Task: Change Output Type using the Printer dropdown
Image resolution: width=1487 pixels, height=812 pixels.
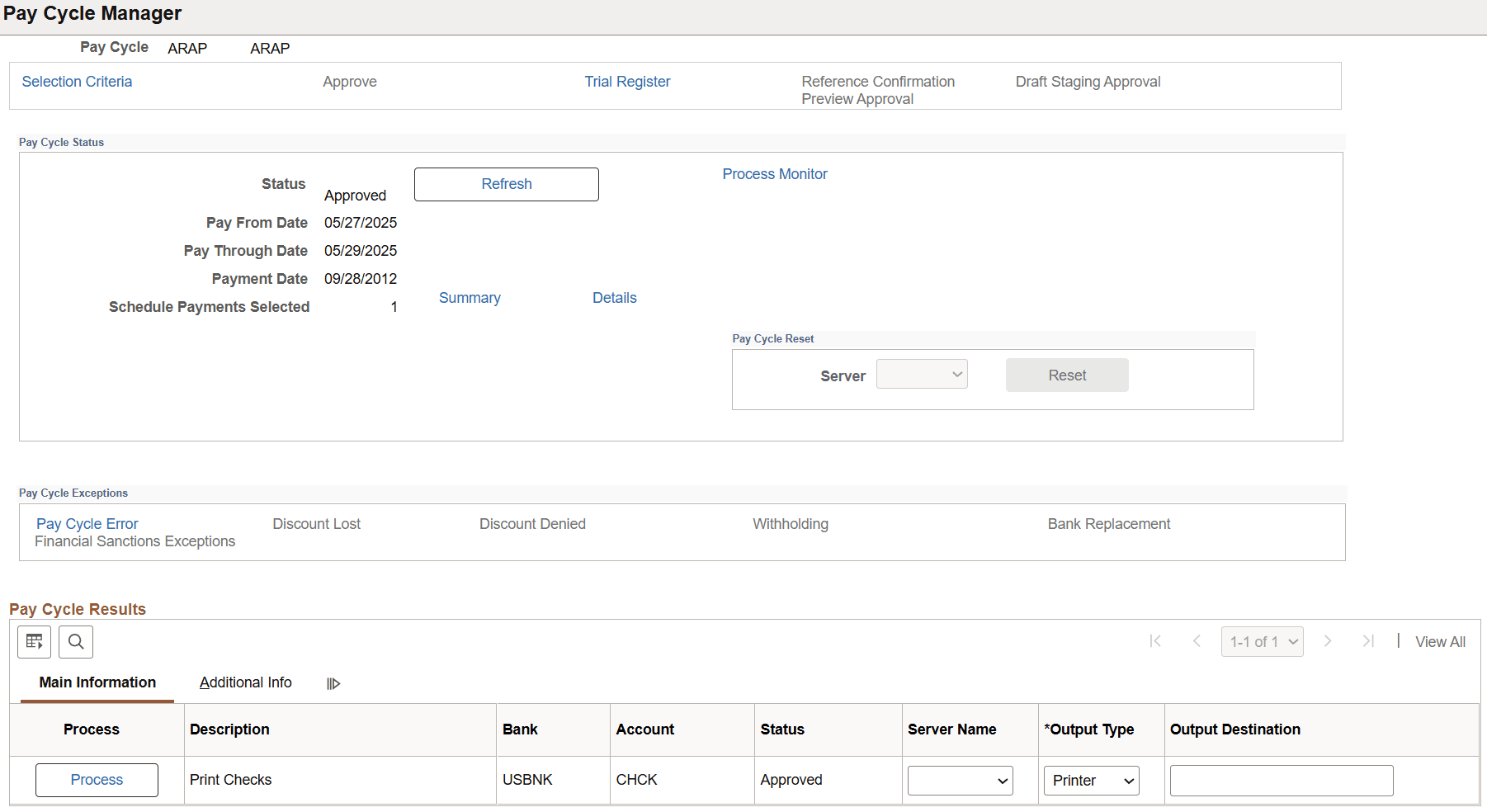Action: coord(1090,780)
